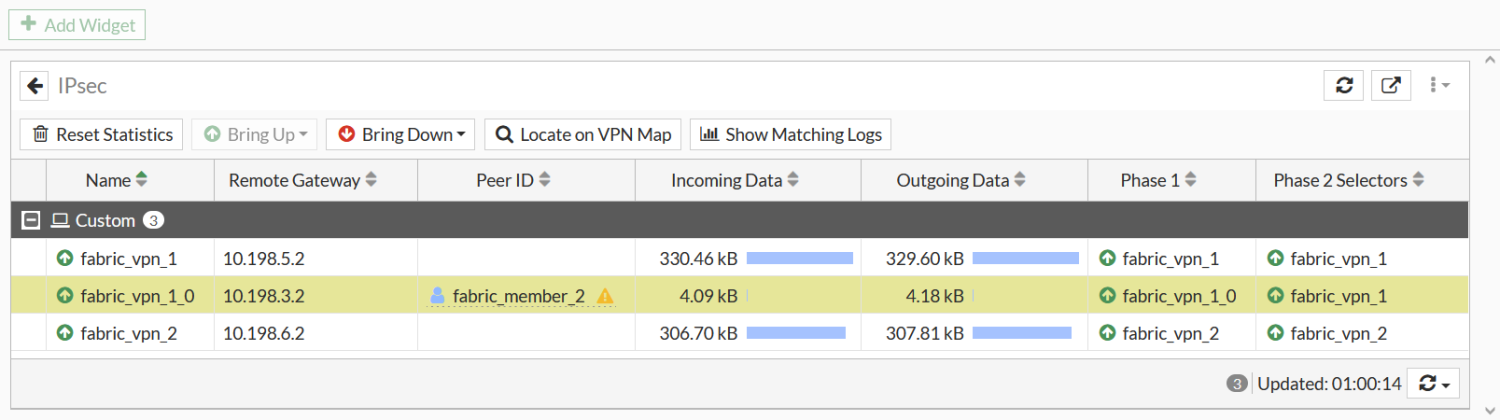This screenshot has width=1500, height=420.
Task: Click Locate on VPN Map
Action: point(583,134)
